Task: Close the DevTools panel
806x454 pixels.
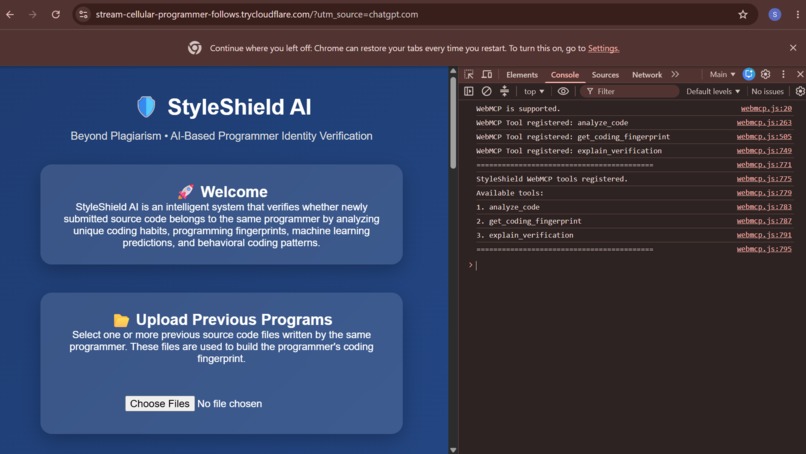Action: click(800, 75)
